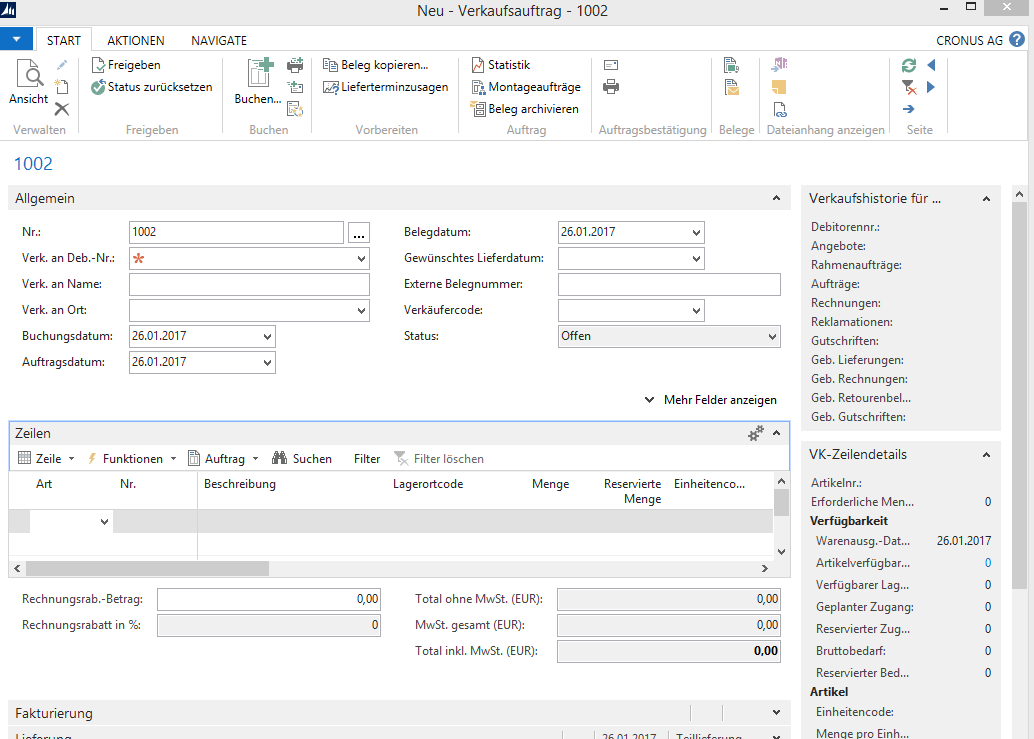This screenshot has width=1034, height=739.
Task: Click the document links icon
Action: click(779, 109)
